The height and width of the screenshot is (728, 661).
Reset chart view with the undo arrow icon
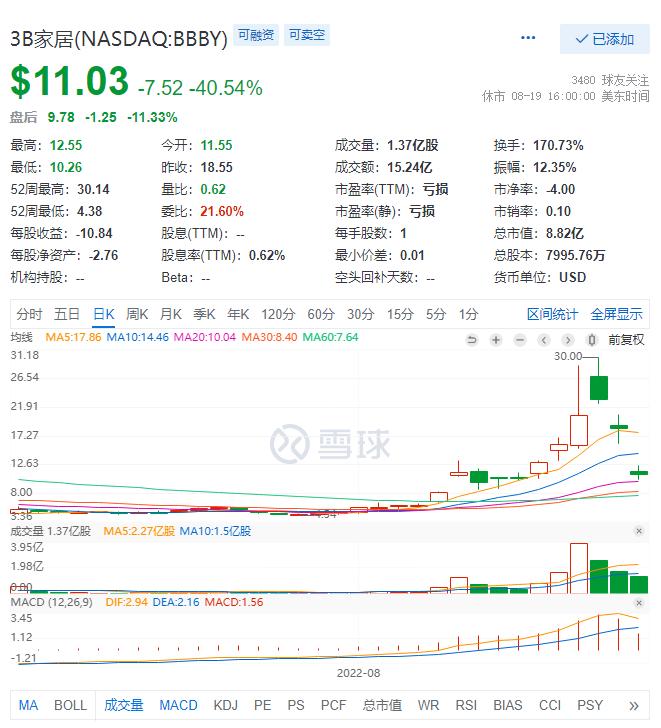[x=472, y=340]
